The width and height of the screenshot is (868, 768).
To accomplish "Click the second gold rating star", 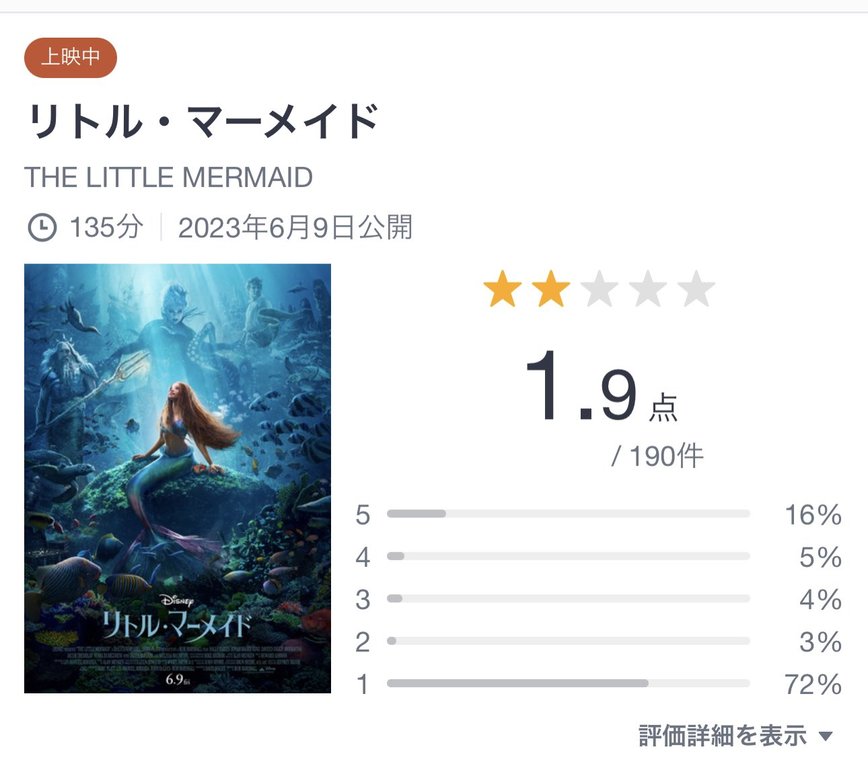I will [x=550, y=290].
